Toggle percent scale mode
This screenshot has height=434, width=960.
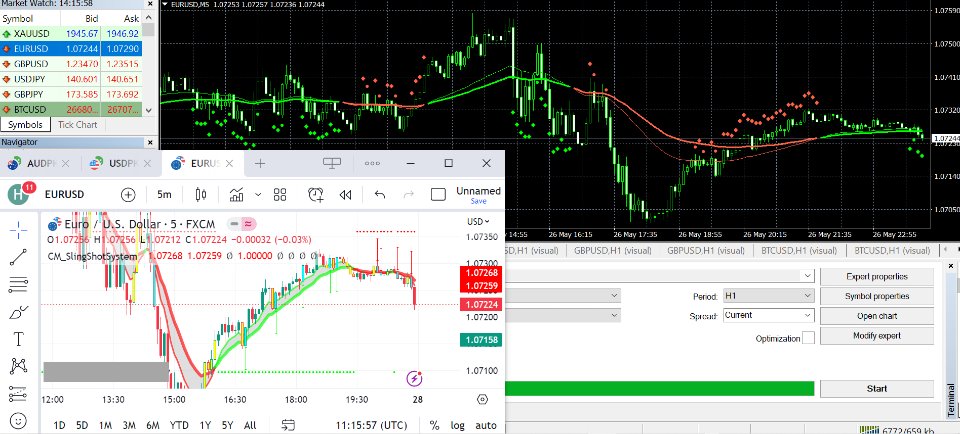tap(435, 425)
